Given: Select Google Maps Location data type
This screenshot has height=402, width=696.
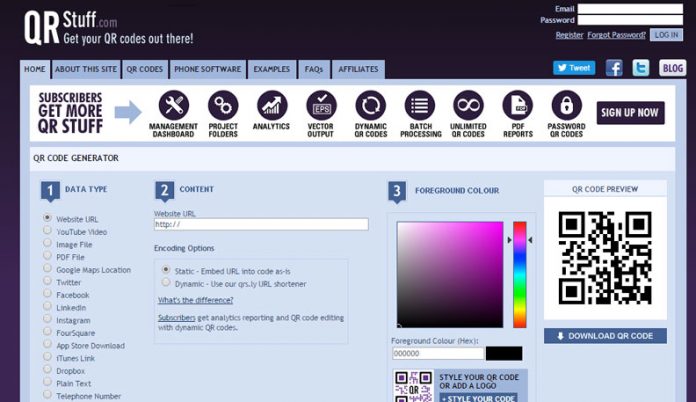Looking at the screenshot, I should [47, 268].
